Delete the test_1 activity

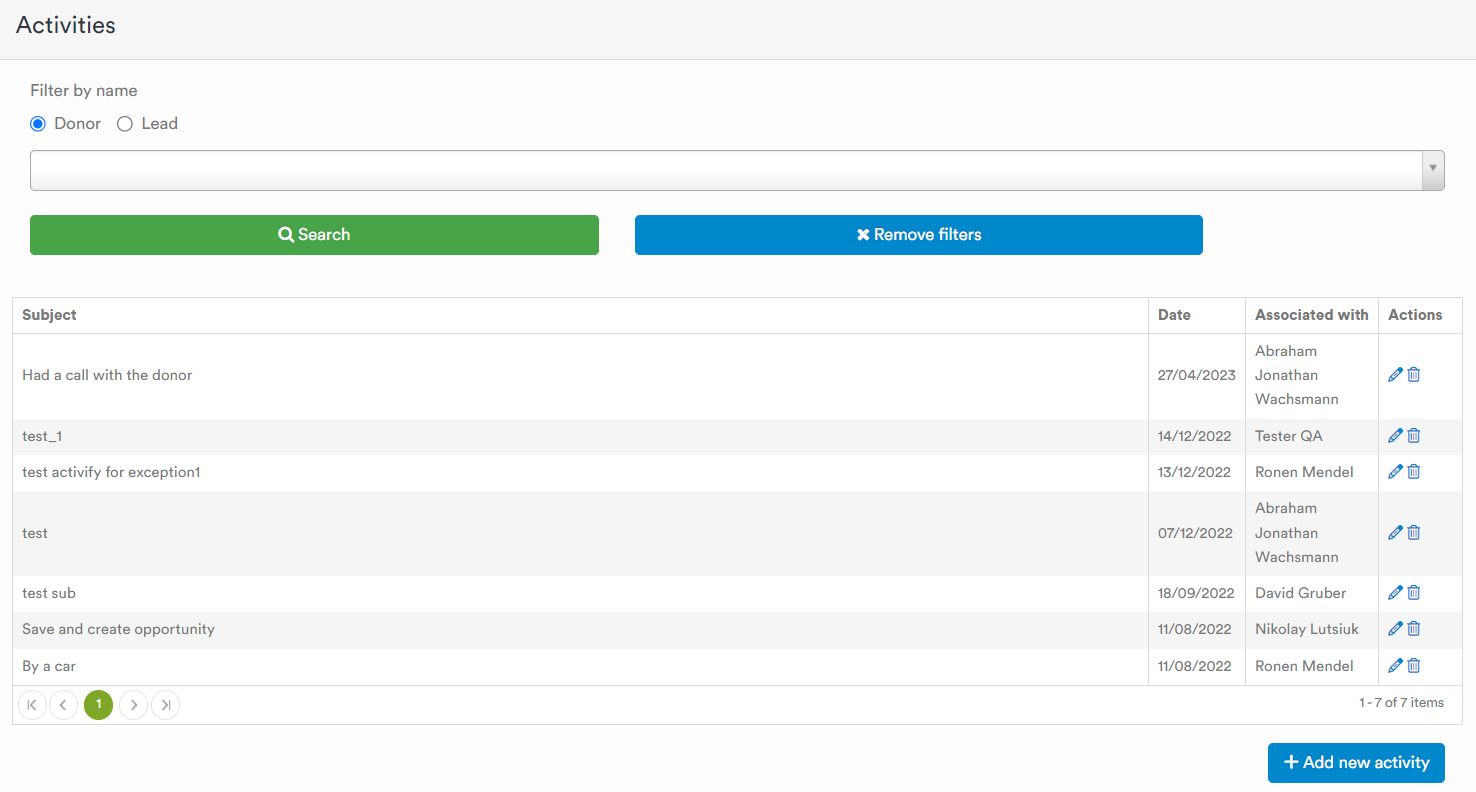(x=1414, y=436)
